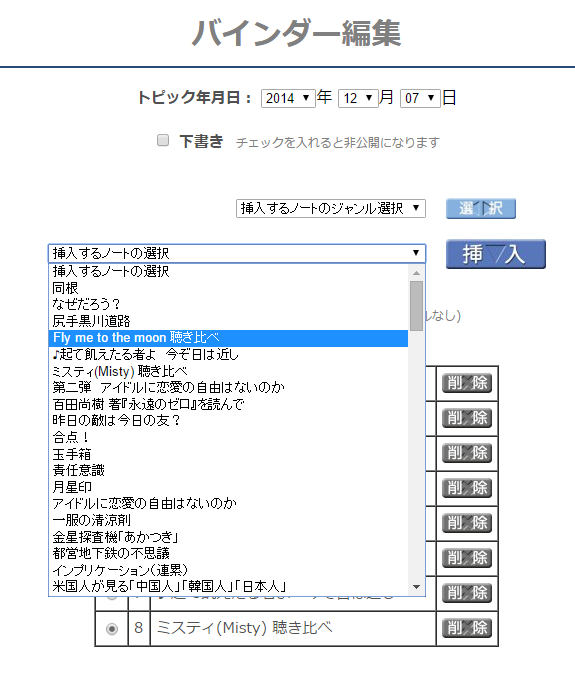This screenshot has width=575, height=675.
Task: Click the 挿入 insert button
Action: click(495, 254)
